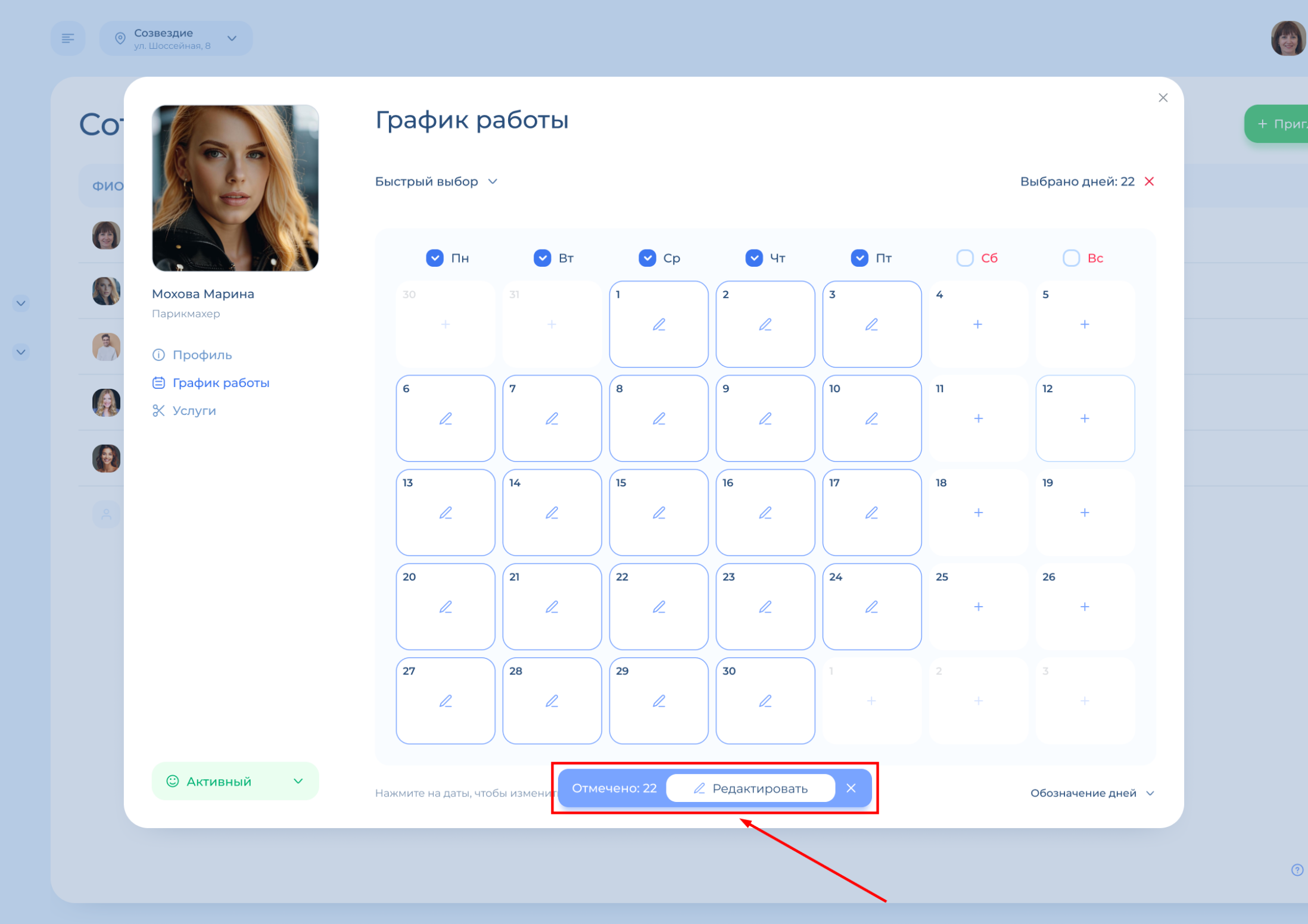
Task: Click the empty employee placeholder avatar in list
Action: [106, 514]
